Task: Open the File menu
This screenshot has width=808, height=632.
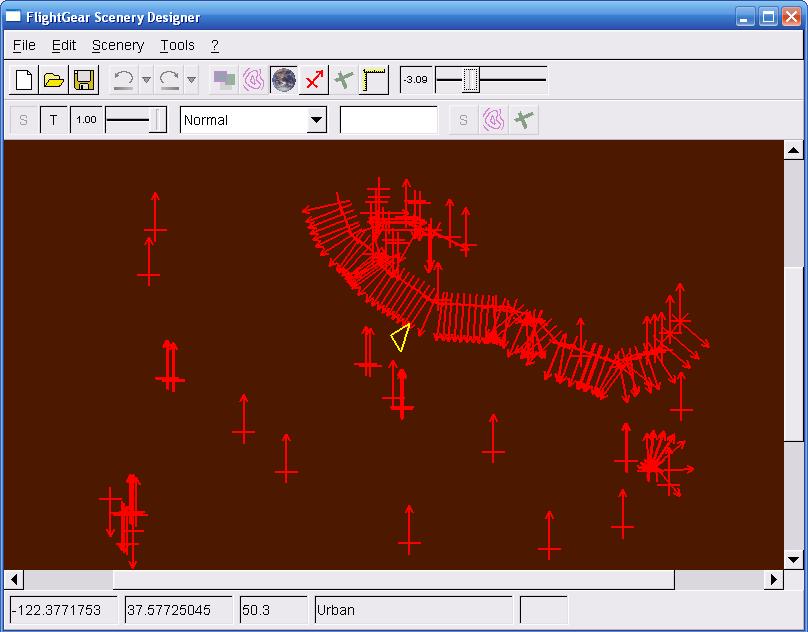Action: [x=24, y=45]
